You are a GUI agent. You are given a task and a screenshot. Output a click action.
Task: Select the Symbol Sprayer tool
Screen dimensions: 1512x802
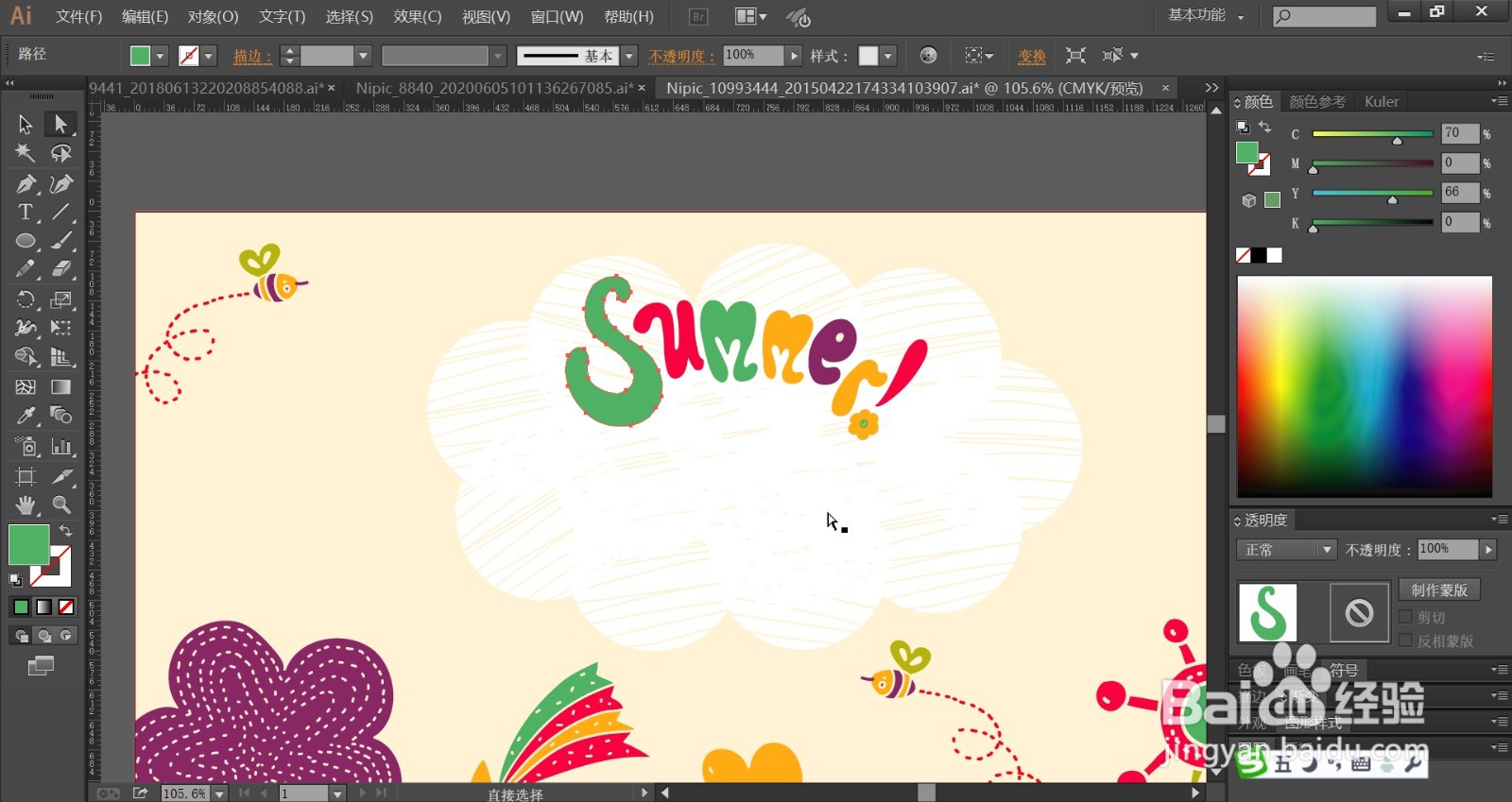[x=26, y=446]
